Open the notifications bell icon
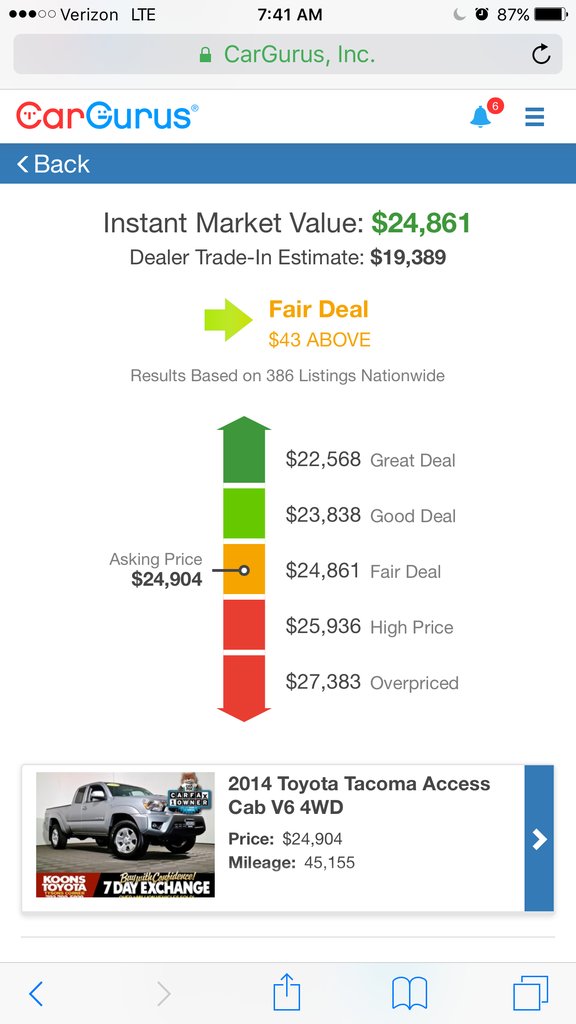Image resolution: width=576 pixels, height=1024 pixels. [481, 117]
